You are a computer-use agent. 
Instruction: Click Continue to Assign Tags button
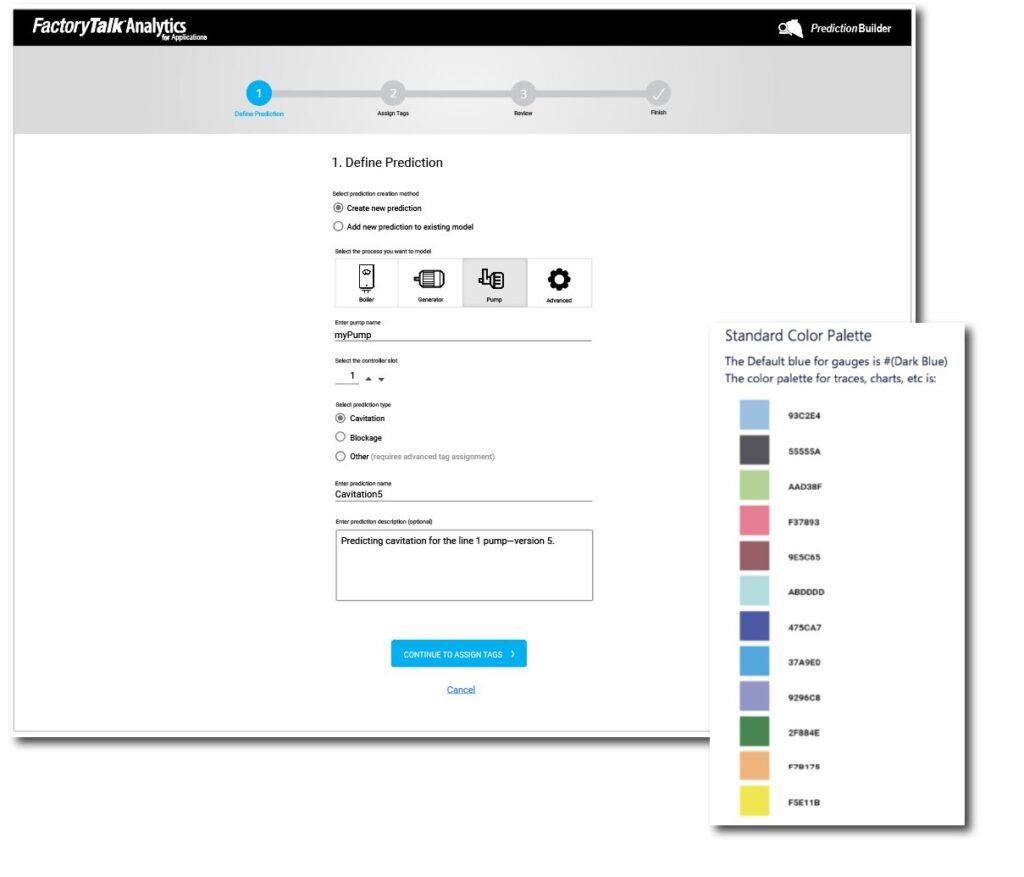(459, 654)
